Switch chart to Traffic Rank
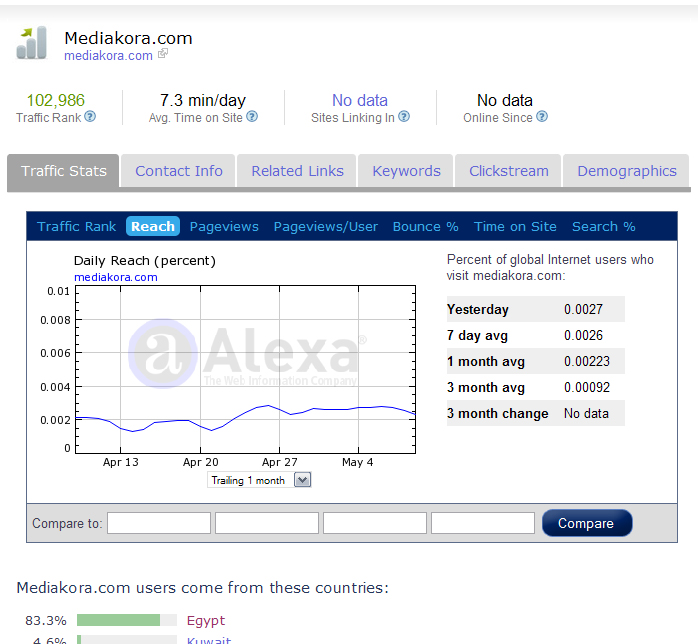Image resolution: width=698 pixels, height=644 pixels. (77, 227)
